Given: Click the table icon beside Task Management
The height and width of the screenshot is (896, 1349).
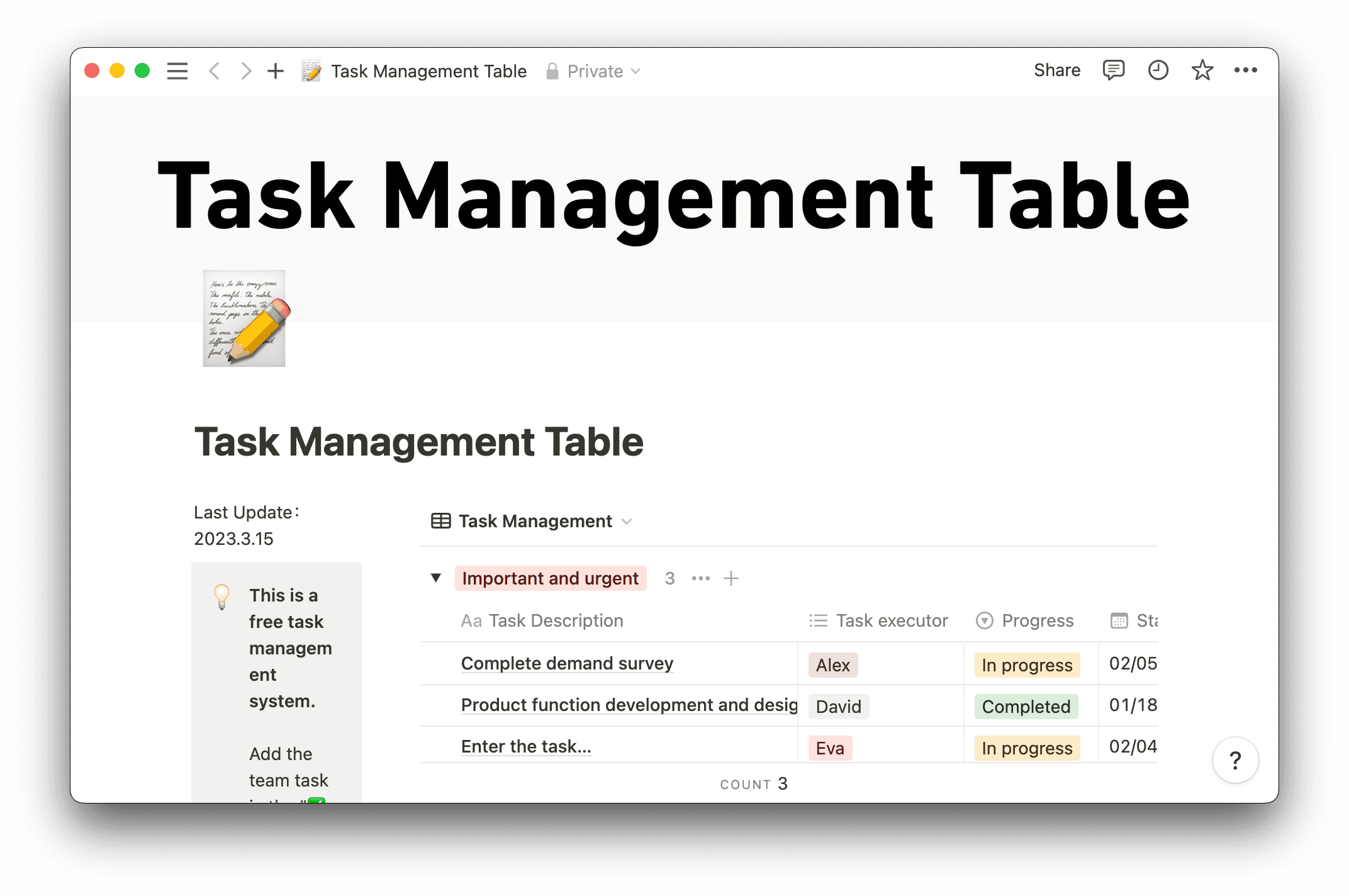Looking at the screenshot, I should coord(440,520).
